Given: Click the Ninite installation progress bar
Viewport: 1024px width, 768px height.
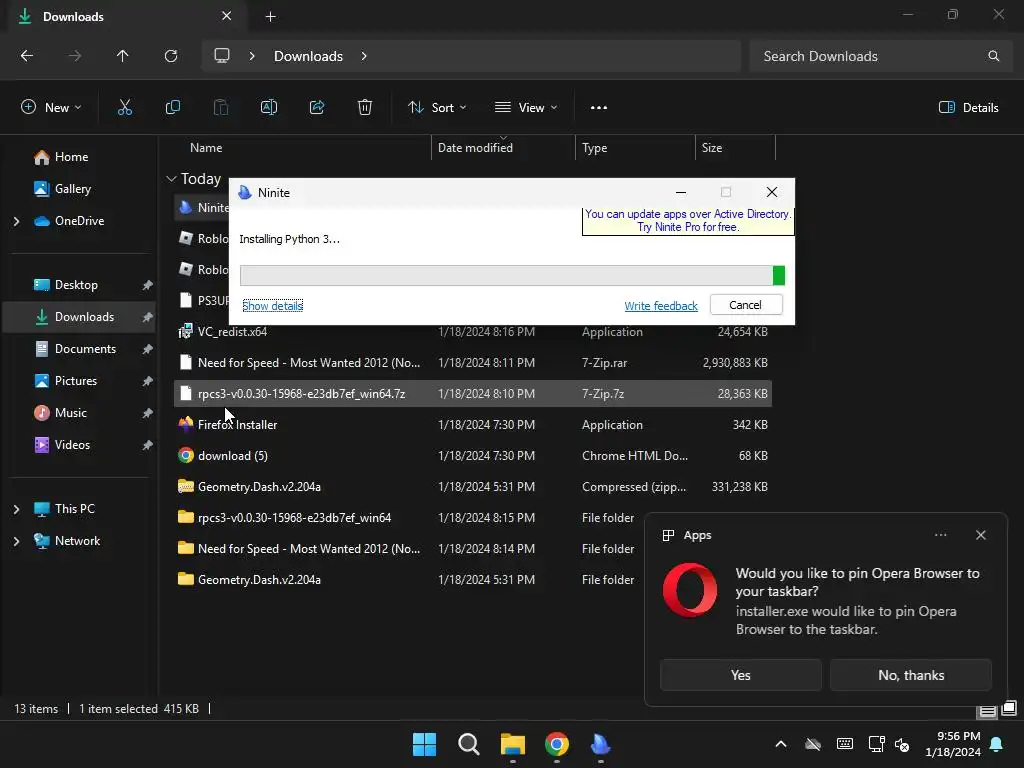Looking at the screenshot, I should [x=513, y=276].
